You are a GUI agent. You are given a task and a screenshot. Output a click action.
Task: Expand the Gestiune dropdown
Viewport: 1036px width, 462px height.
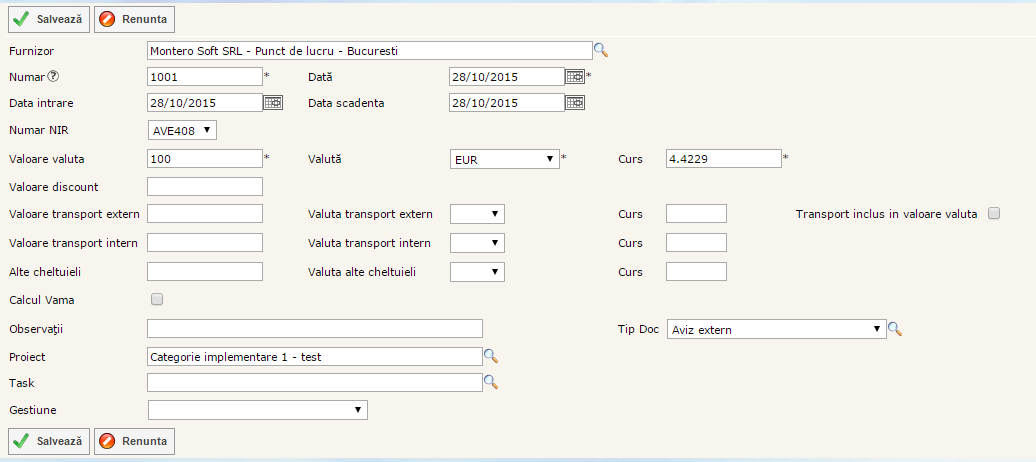coord(257,410)
